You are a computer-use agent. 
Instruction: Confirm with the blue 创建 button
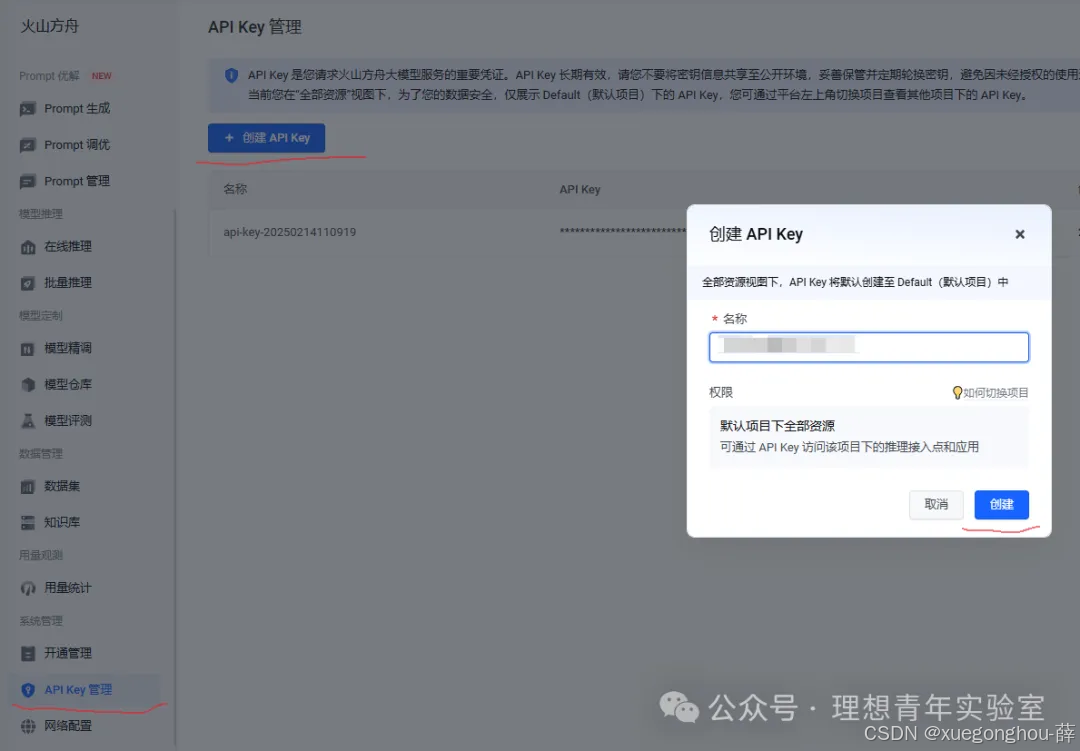pyautogui.click(x=1001, y=505)
